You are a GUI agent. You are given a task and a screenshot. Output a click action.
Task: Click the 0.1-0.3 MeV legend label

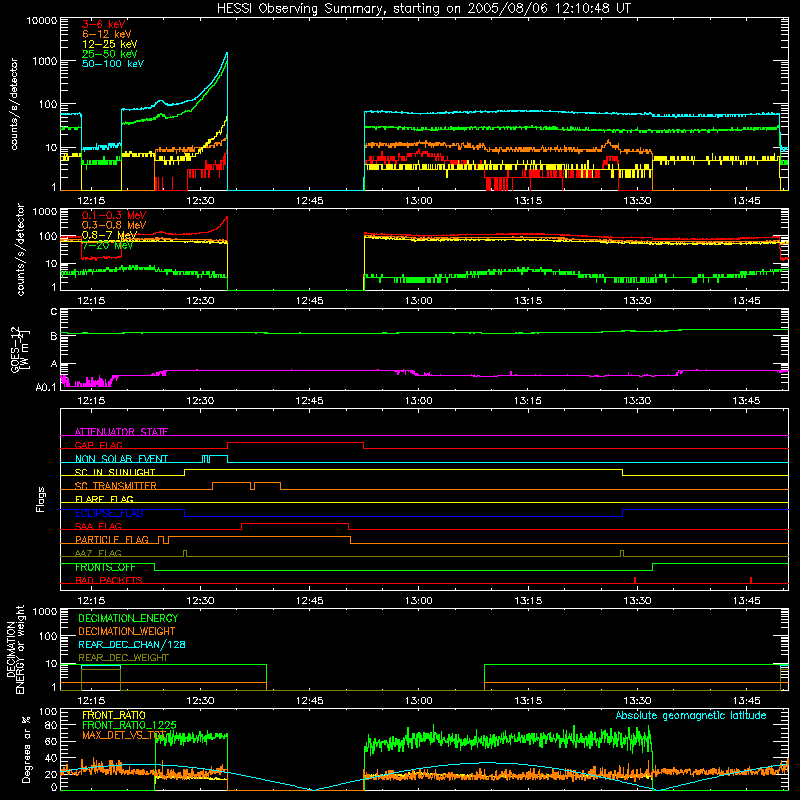click(114, 215)
